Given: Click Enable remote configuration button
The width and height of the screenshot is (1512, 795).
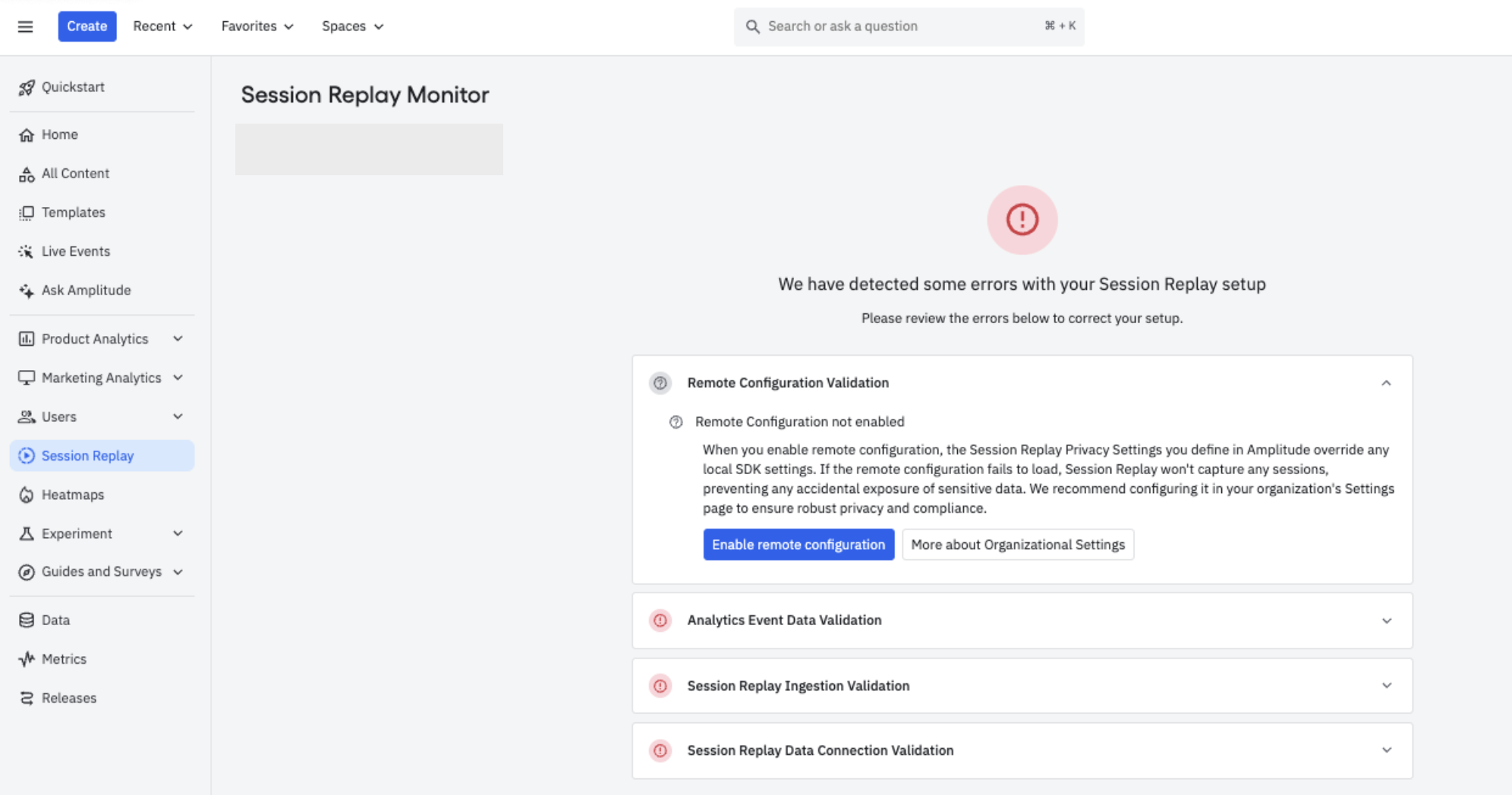Looking at the screenshot, I should point(799,545).
